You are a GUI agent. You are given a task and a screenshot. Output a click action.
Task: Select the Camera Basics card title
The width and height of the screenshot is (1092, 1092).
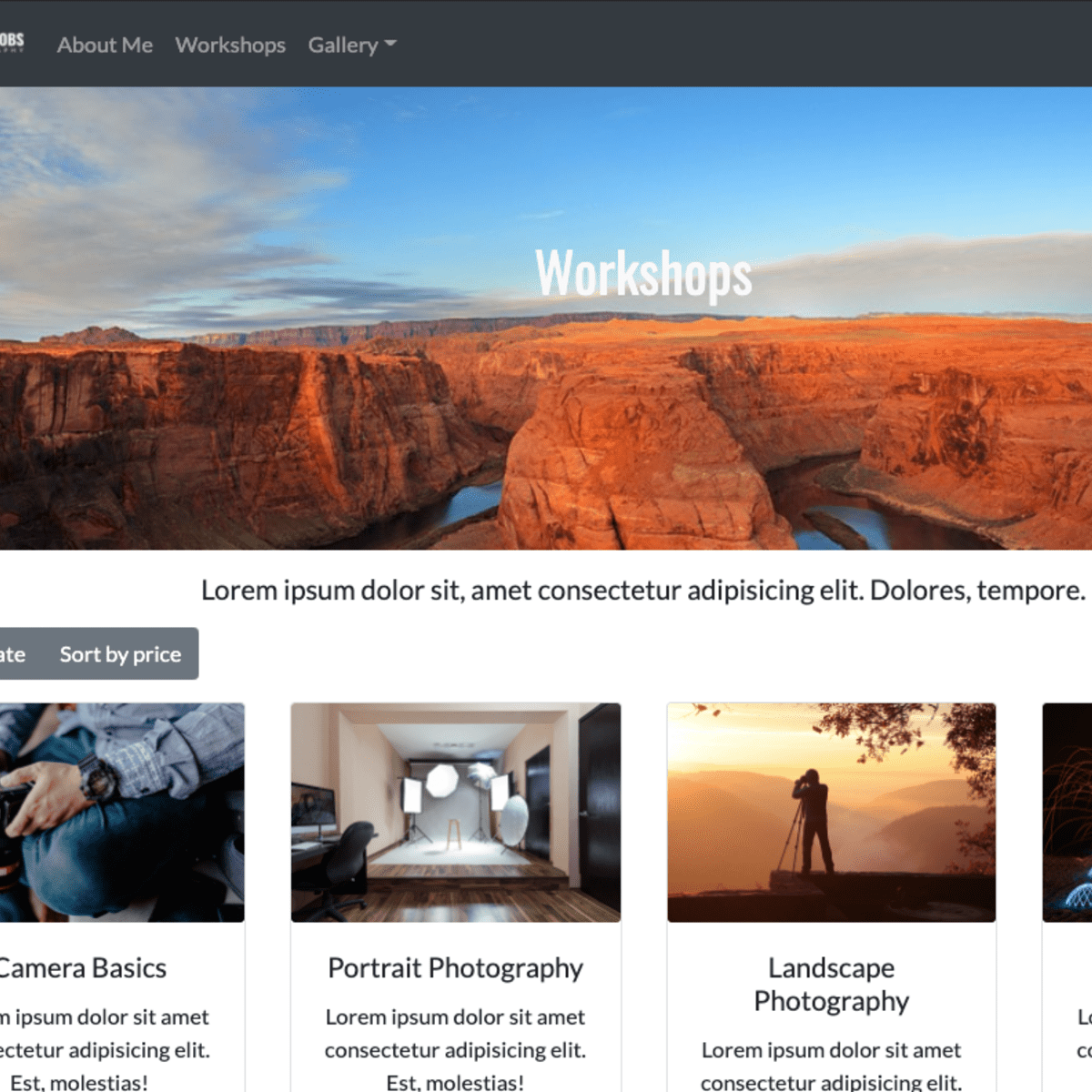[83, 968]
